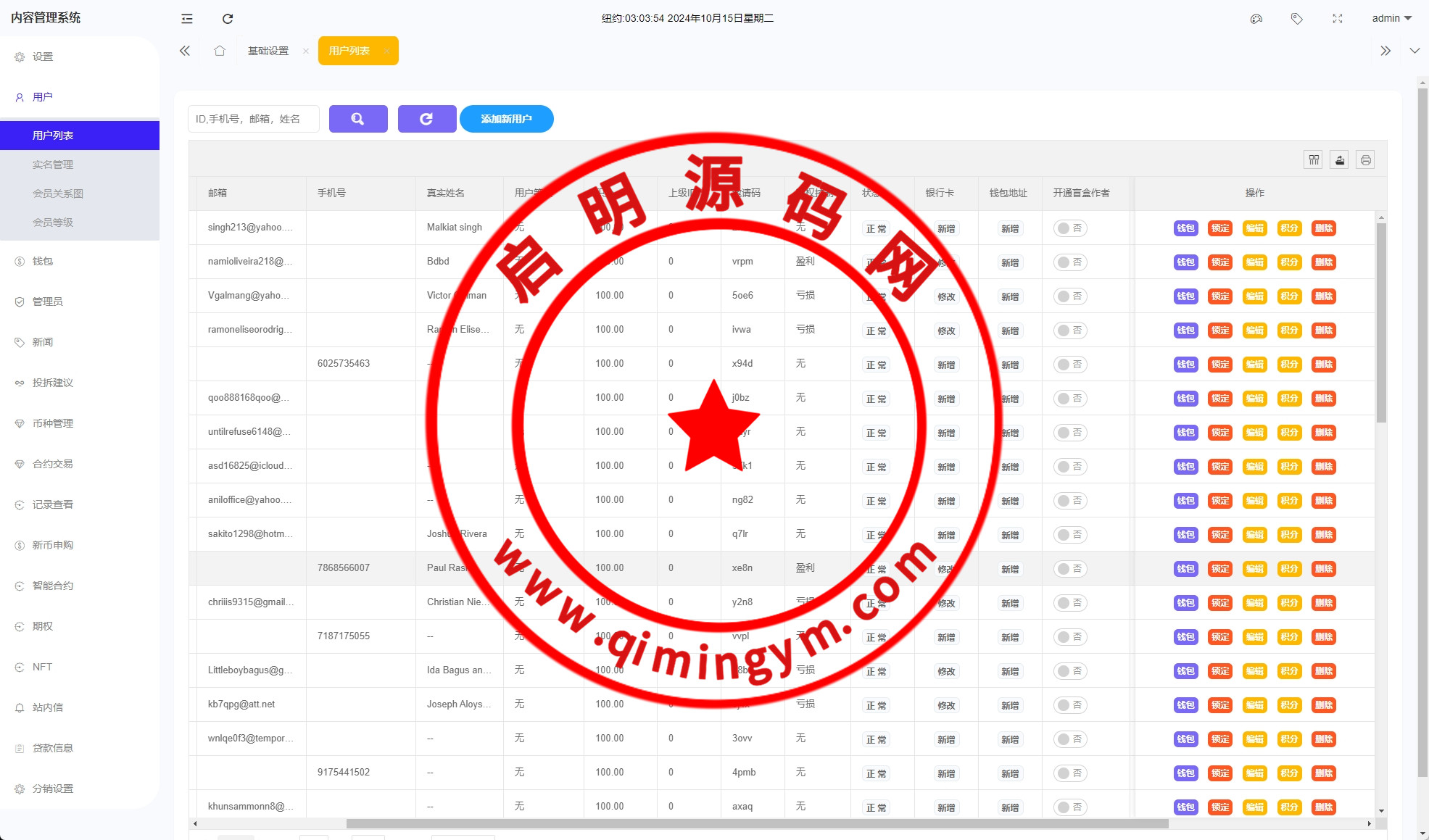1429x840 pixels.
Task: Click the reload icon in the top bar
Action: (228, 19)
